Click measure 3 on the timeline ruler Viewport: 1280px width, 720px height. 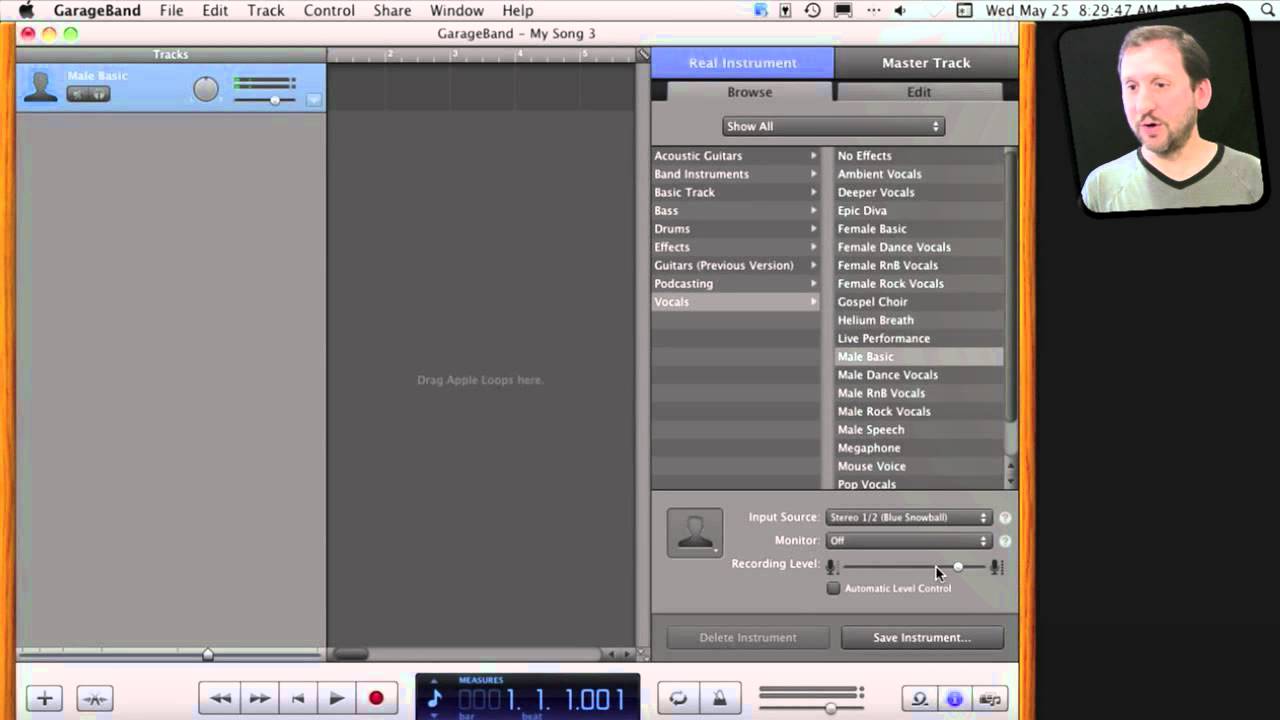click(454, 55)
